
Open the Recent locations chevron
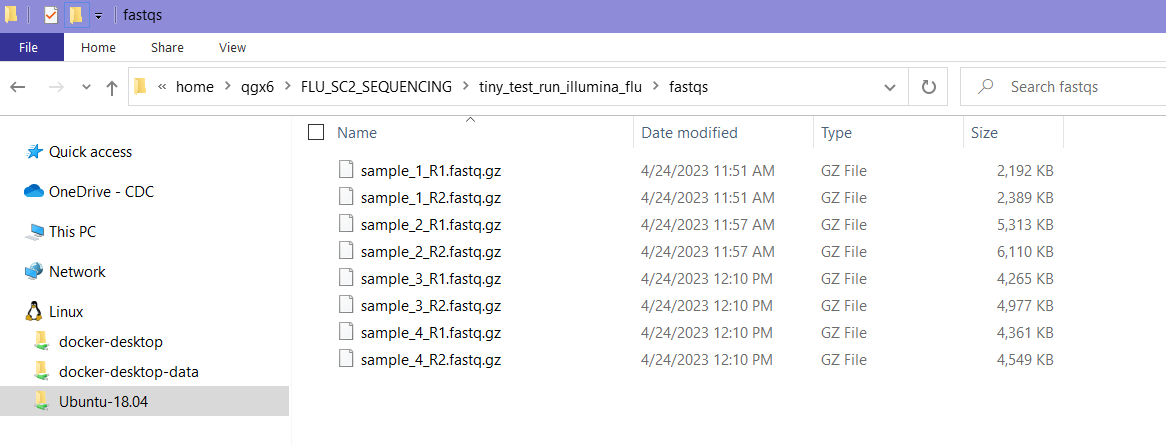pos(86,88)
